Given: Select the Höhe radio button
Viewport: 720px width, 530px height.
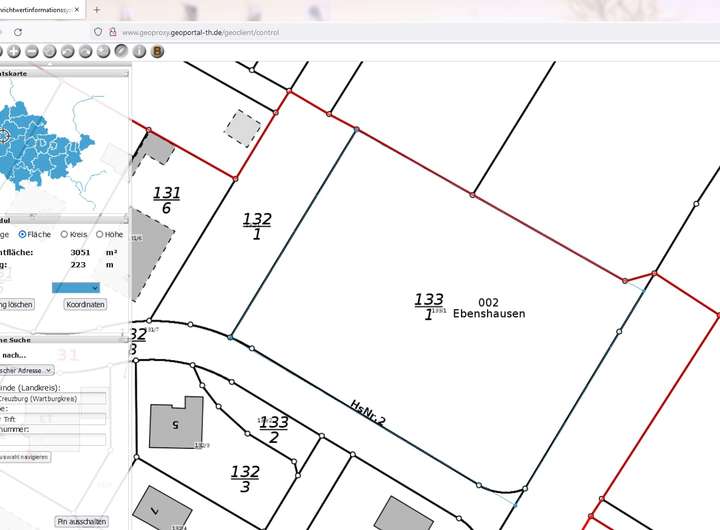Looking at the screenshot, I should point(100,234).
